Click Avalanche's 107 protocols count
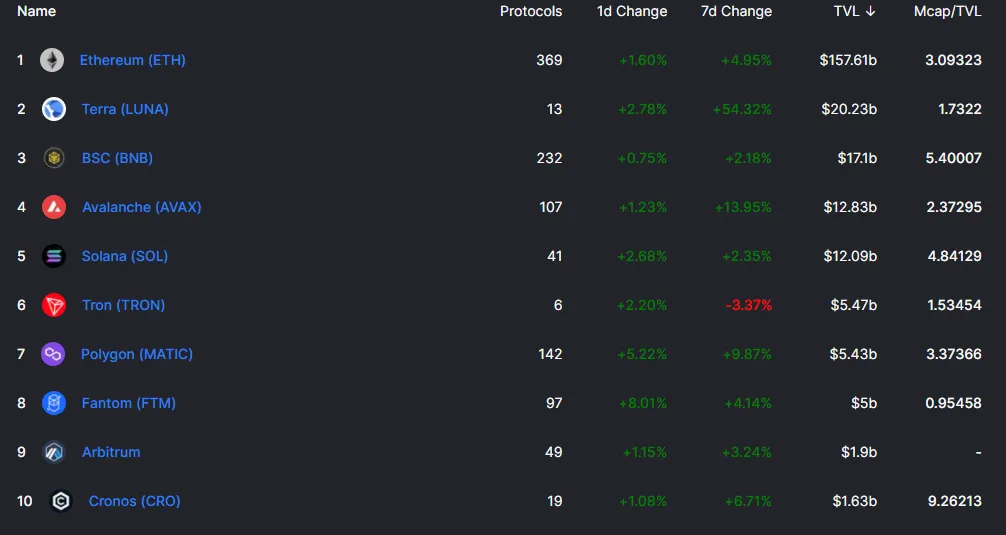1006x535 pixels. 550,207
